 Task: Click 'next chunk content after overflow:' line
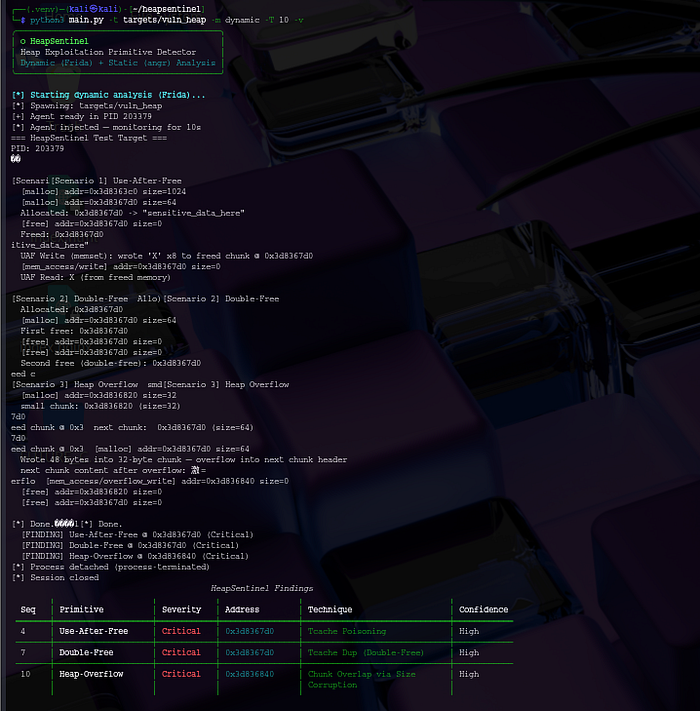pyautogui.click(x=113, y=471)
